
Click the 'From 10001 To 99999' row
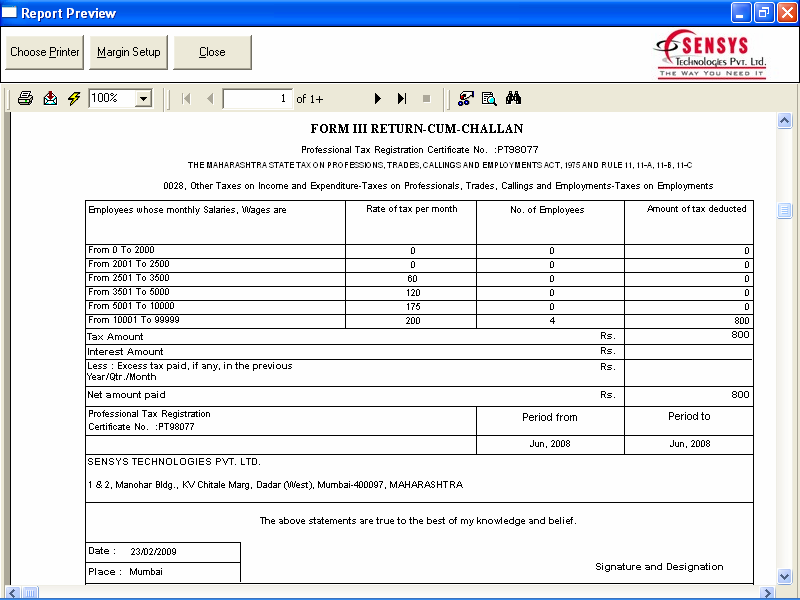pyautogui.click(x=419, y=320)
